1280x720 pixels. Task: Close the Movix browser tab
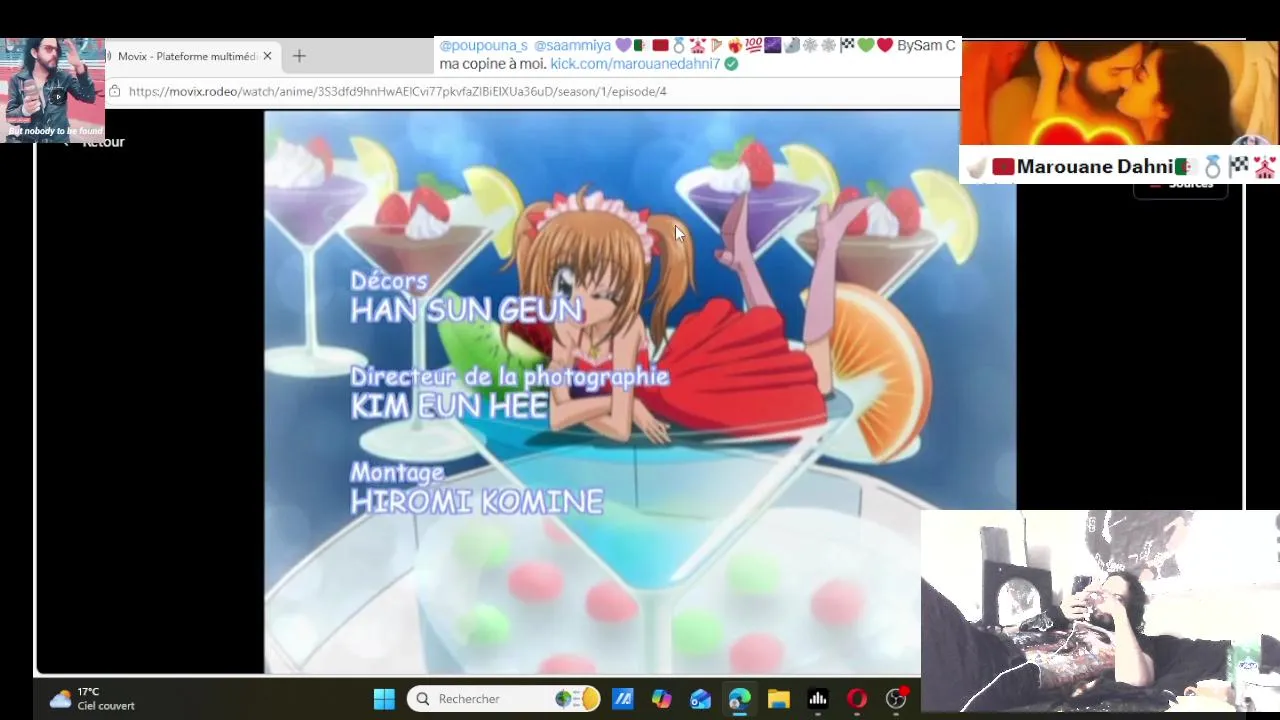(x=267, y=56)
